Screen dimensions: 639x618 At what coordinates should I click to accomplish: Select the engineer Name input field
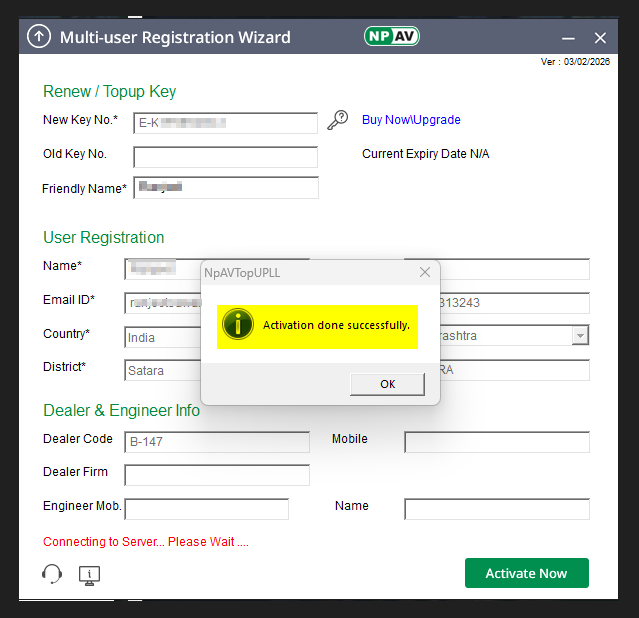496,509
